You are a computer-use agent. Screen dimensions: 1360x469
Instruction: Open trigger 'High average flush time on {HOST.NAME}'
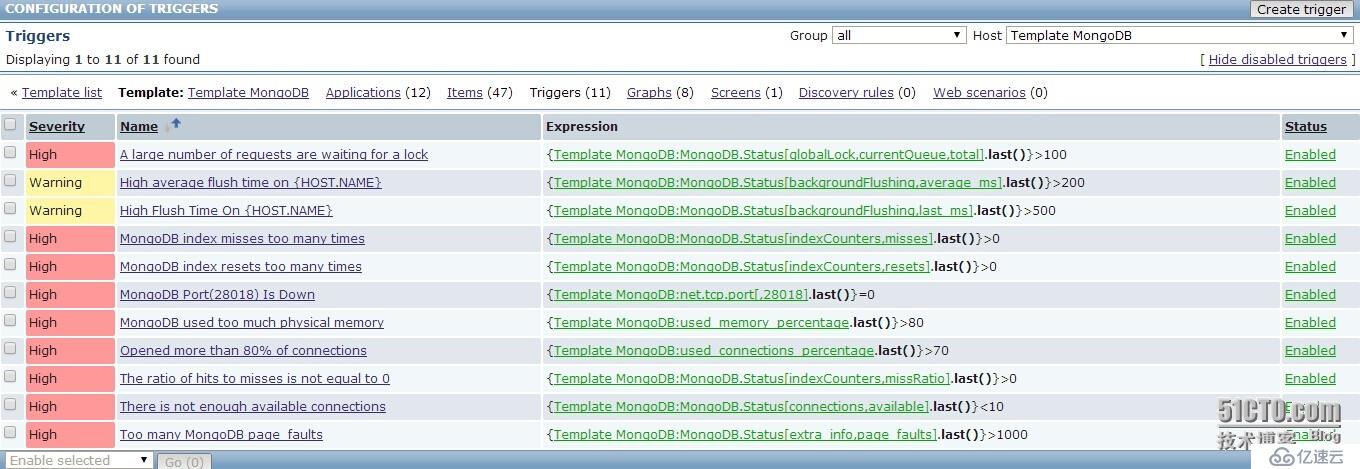click(251, 182)
